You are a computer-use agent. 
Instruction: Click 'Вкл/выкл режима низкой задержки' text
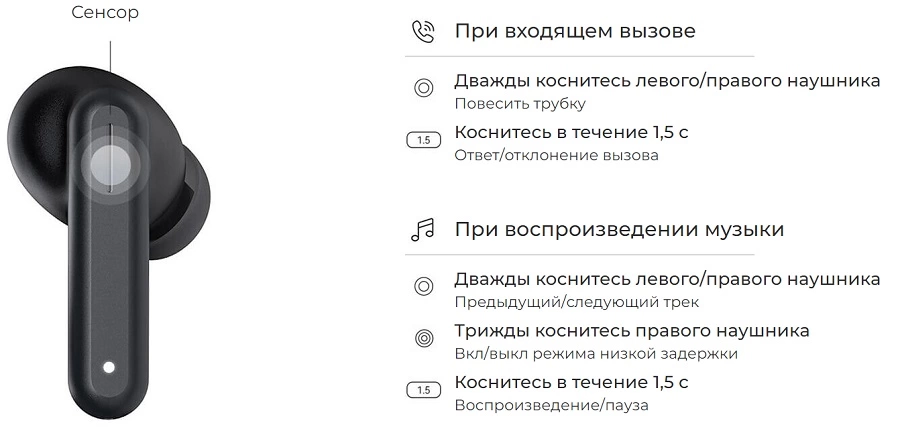tap(596, 354)
